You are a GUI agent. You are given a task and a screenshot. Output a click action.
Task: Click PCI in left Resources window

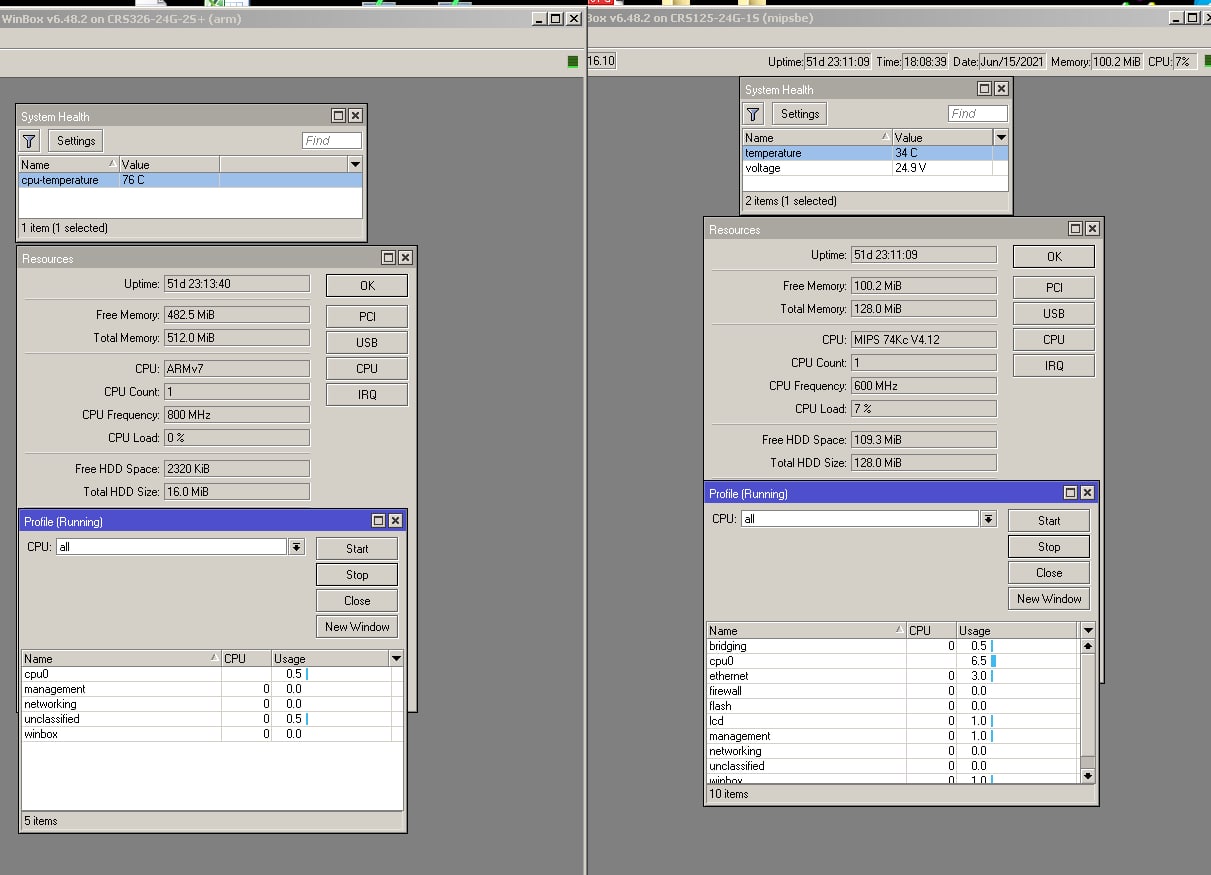(367, 316)
